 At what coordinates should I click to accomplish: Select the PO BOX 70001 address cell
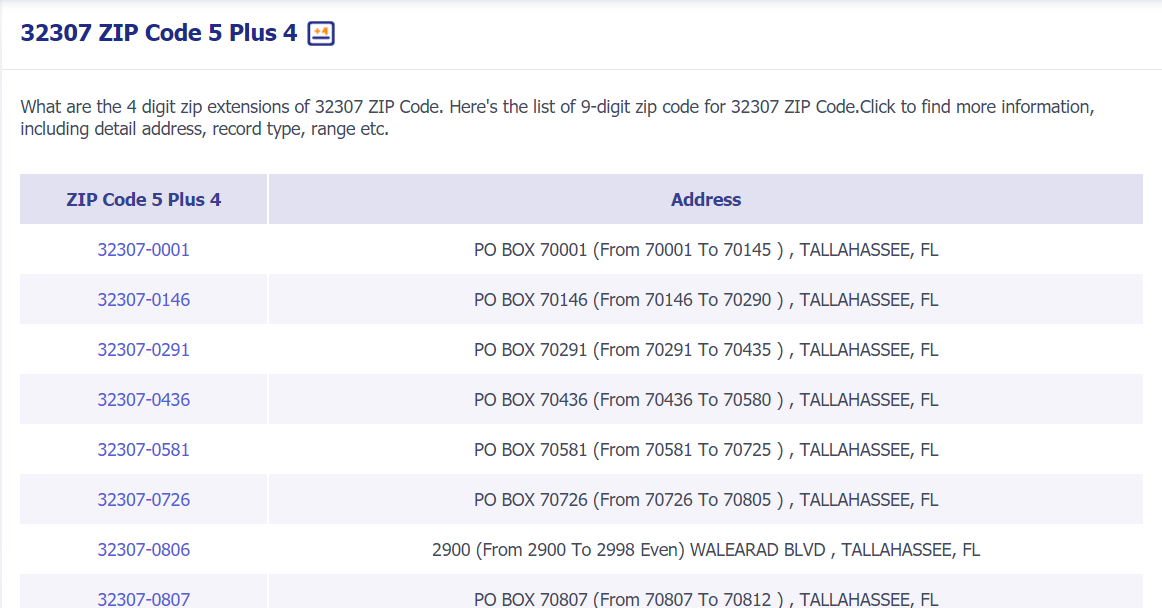705,250
